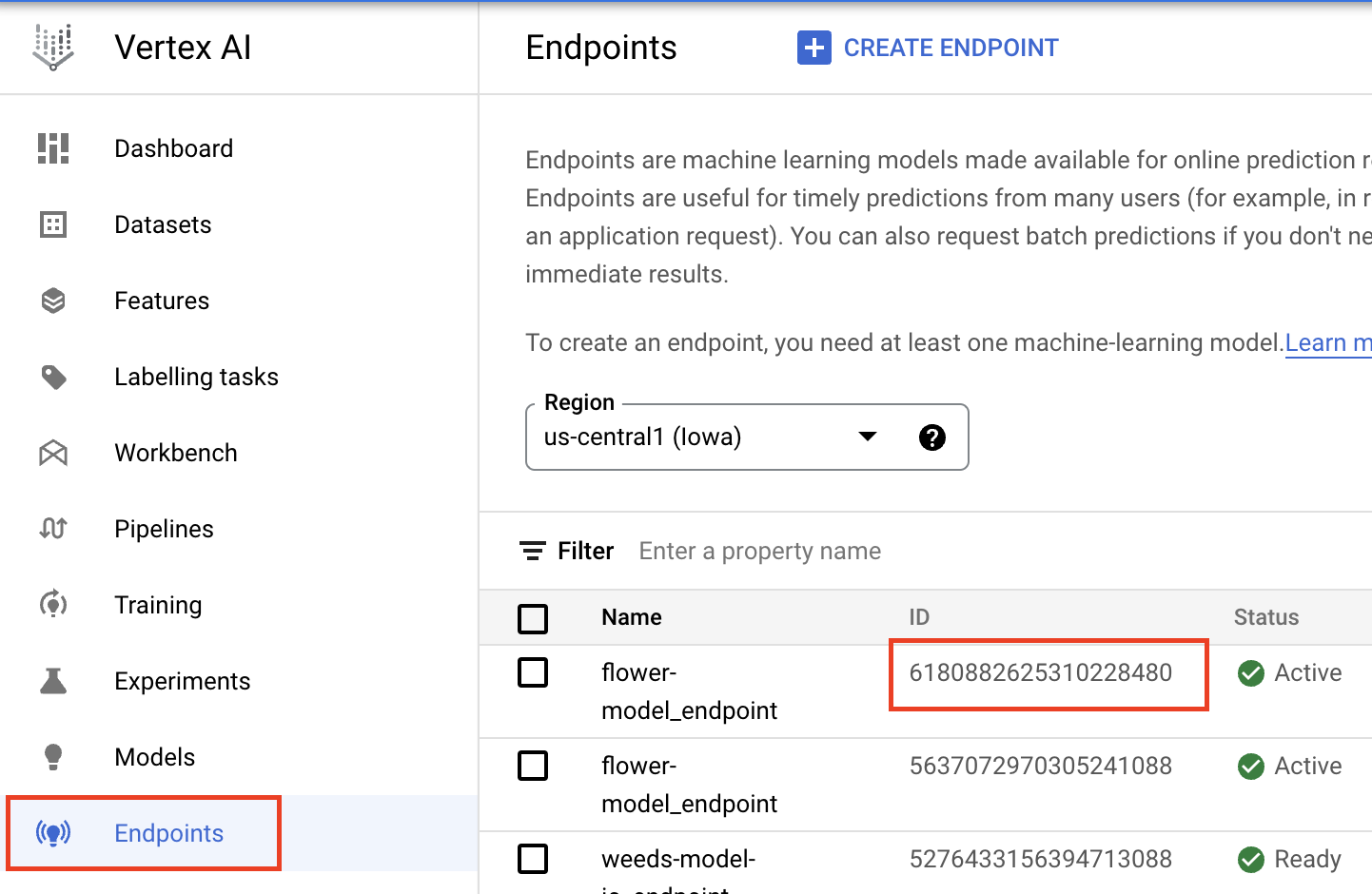Open the region help tooltip
The height and width of the screenshot is (894, 1372).
coord(932,437)
